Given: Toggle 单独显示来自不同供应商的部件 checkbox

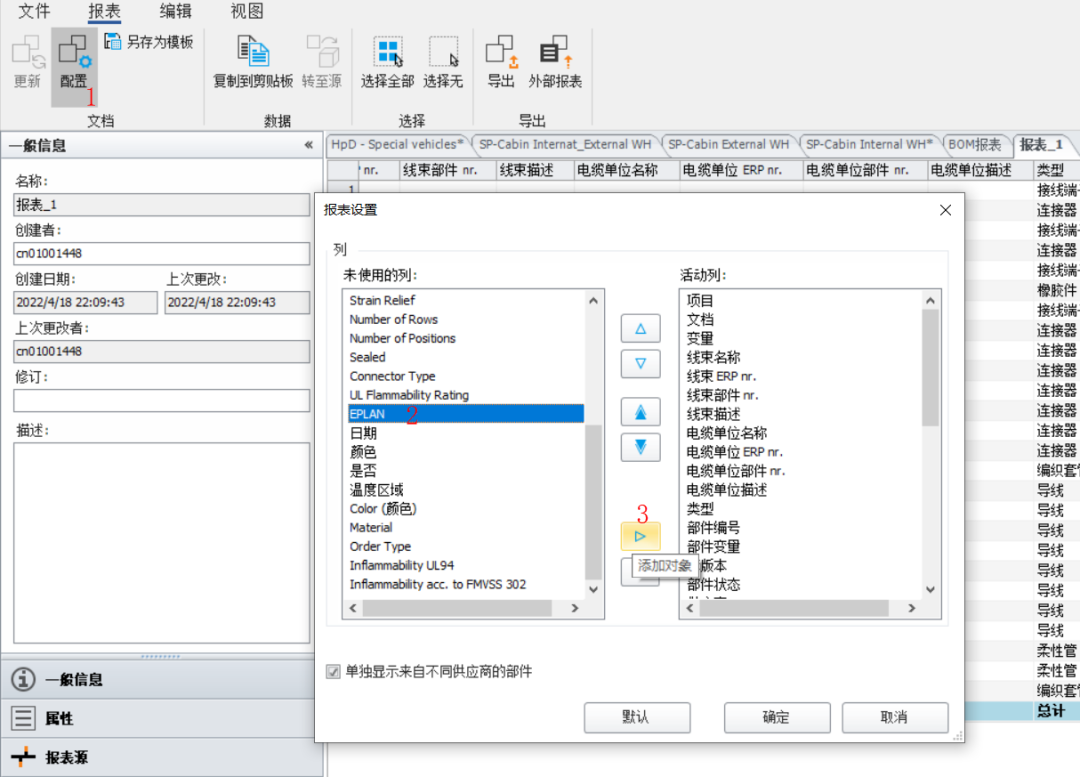Looking at the screenshot, I should tap(334, 672).
